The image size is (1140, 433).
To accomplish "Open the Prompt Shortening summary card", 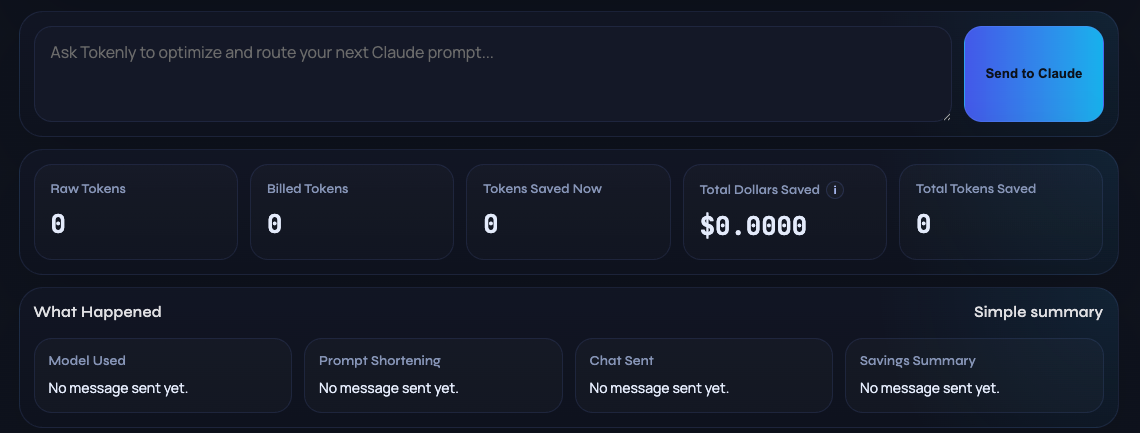I will [x=433, y=375].
